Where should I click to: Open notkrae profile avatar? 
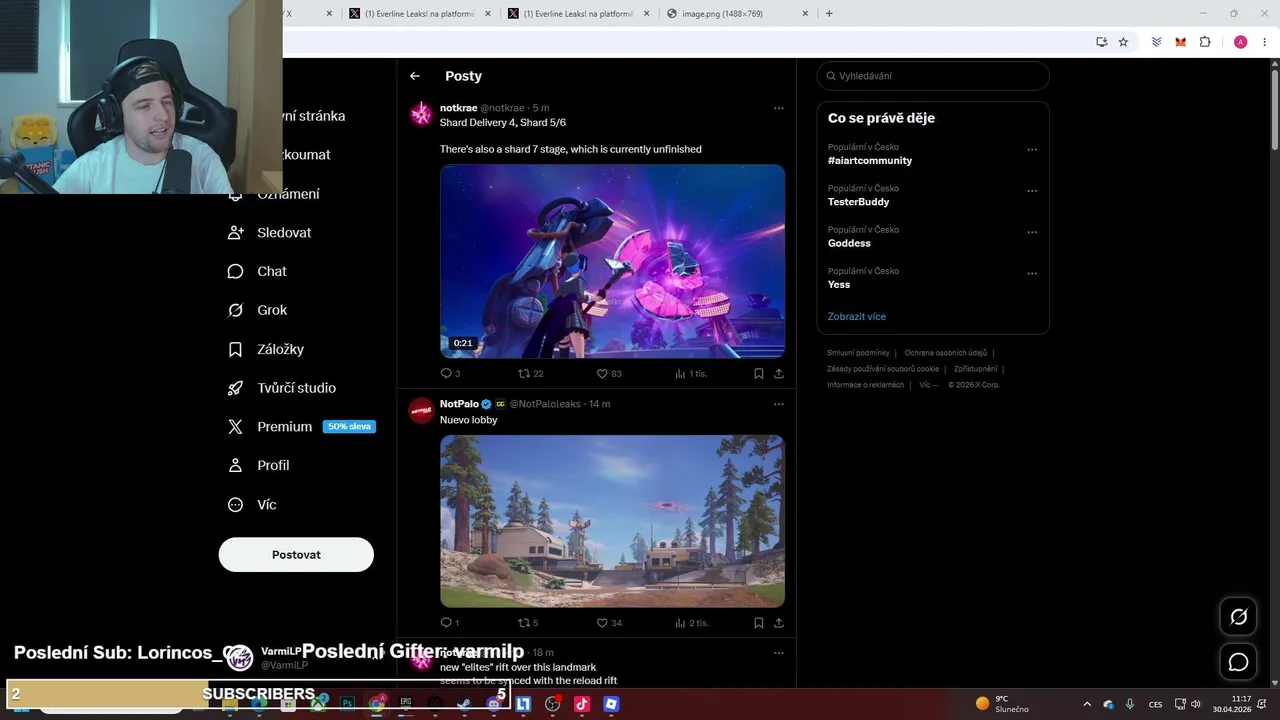coord(421,114)
